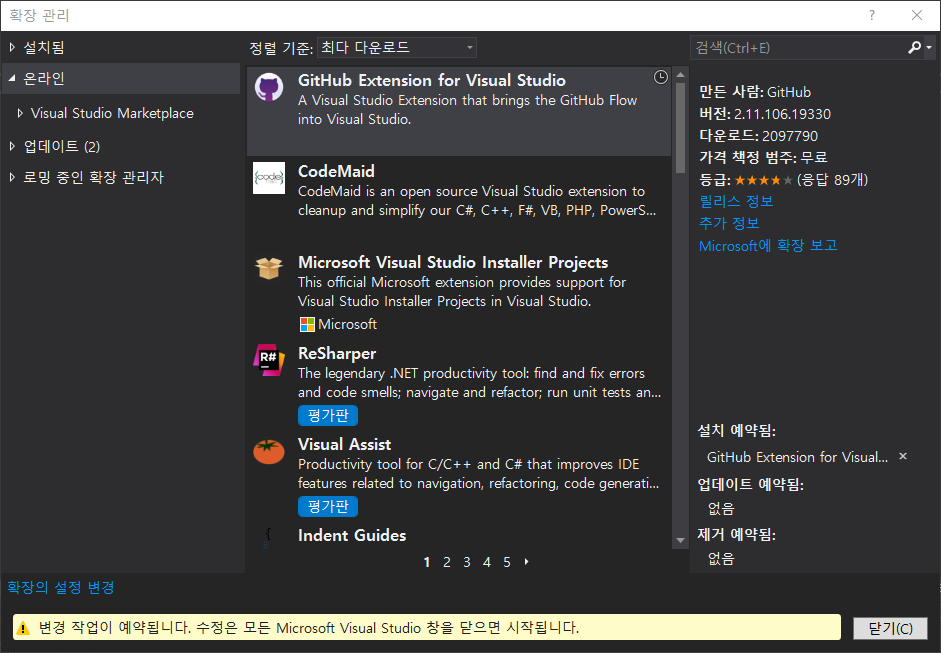Viewport: 941px width, 653px height.
Task: Expand the 설치됨 category
Action: [12, 47]
